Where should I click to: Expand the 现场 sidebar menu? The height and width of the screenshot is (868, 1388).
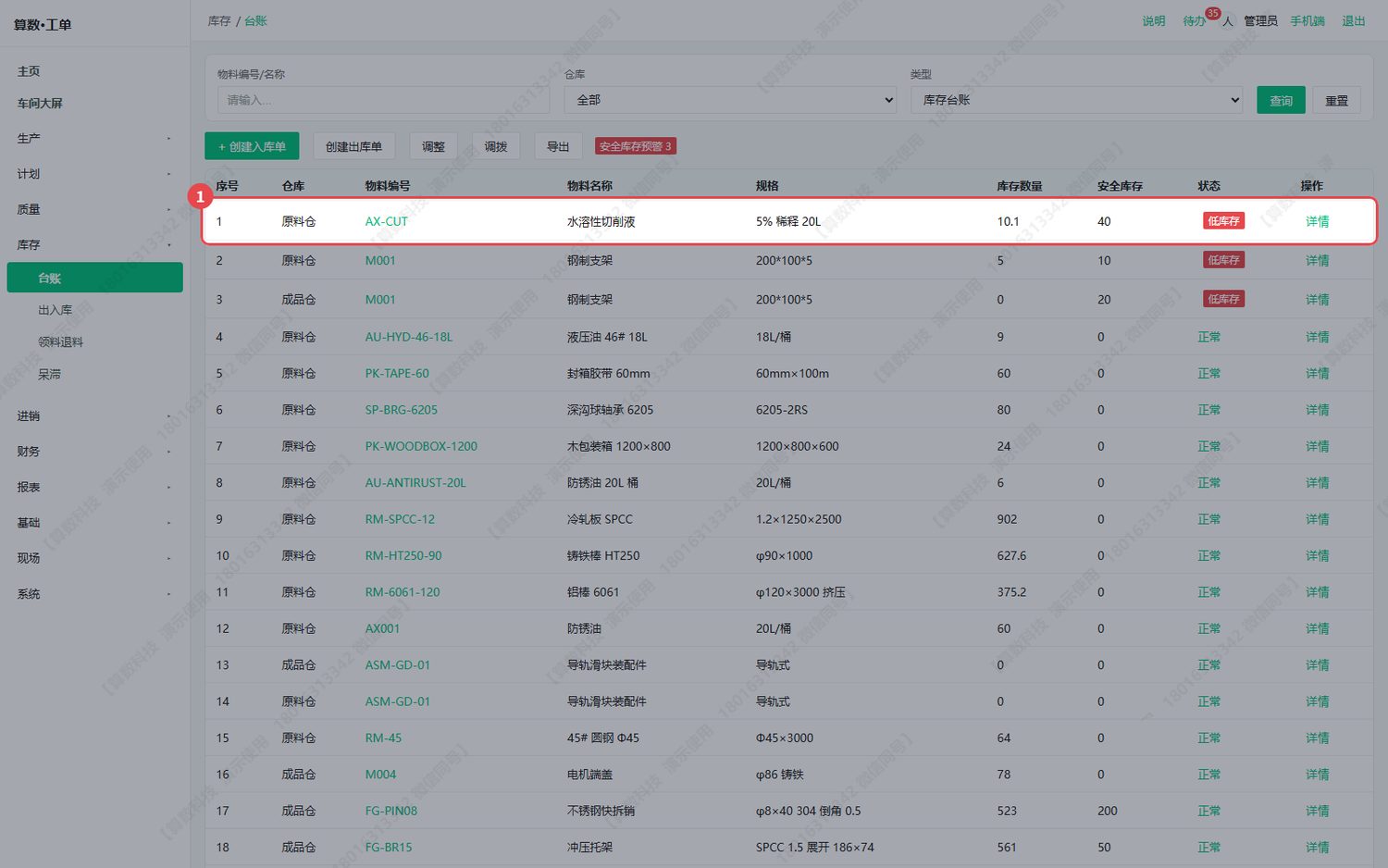[x=94, y=558]
